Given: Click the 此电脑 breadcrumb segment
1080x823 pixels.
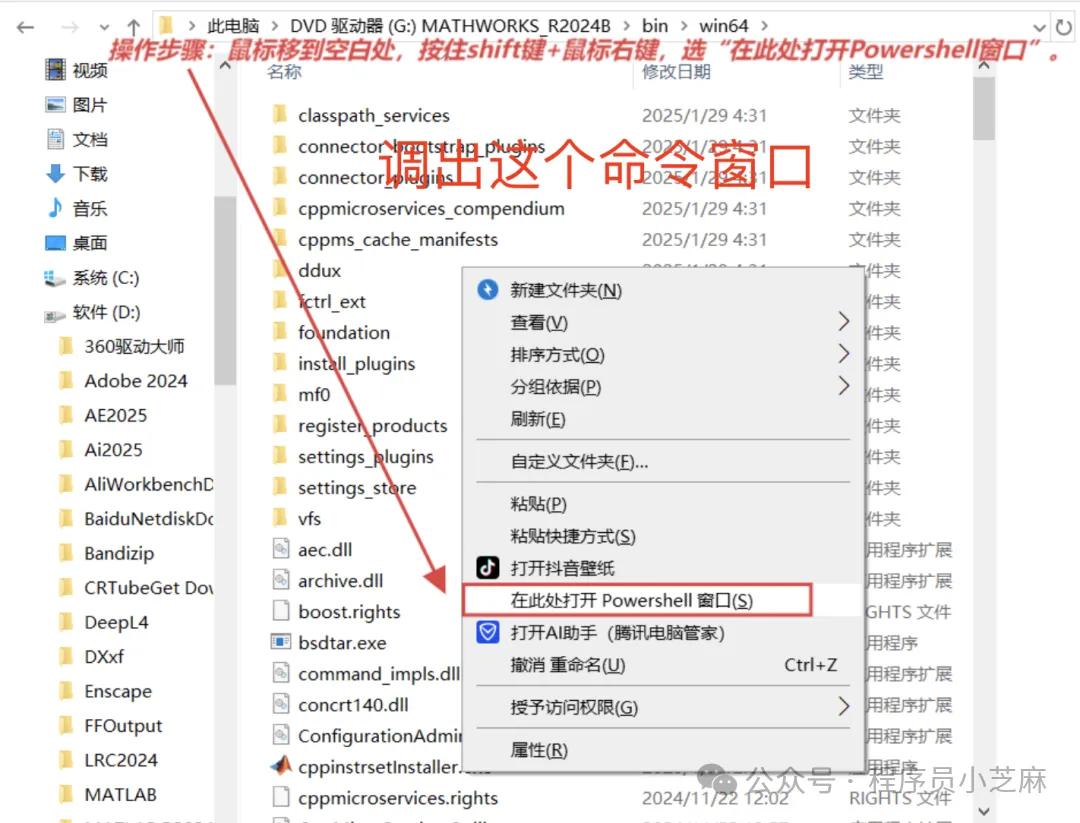Looking at the screenshot, I should point(233,26).
